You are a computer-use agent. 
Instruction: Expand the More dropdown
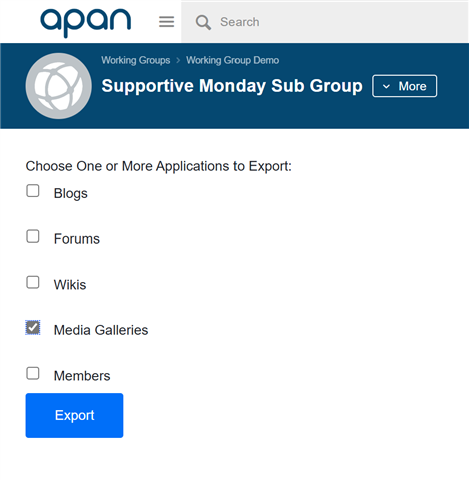coord(405,86)
